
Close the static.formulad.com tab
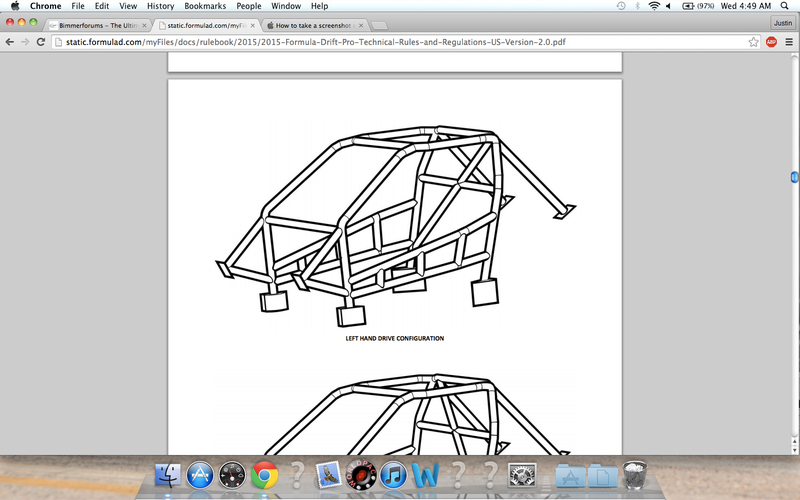[253, 26]
